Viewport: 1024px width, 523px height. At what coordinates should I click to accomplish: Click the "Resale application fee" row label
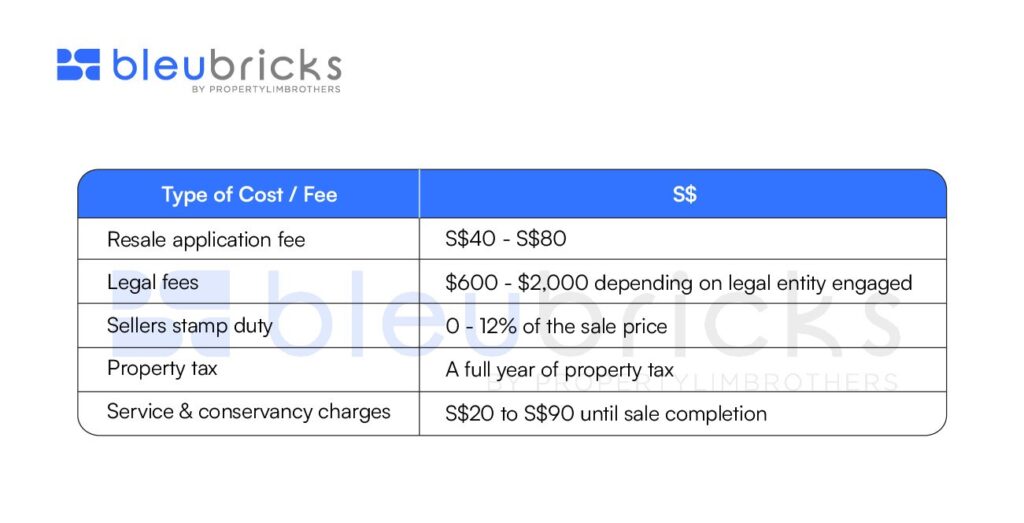pyautogui.click(x=206, y=240)
